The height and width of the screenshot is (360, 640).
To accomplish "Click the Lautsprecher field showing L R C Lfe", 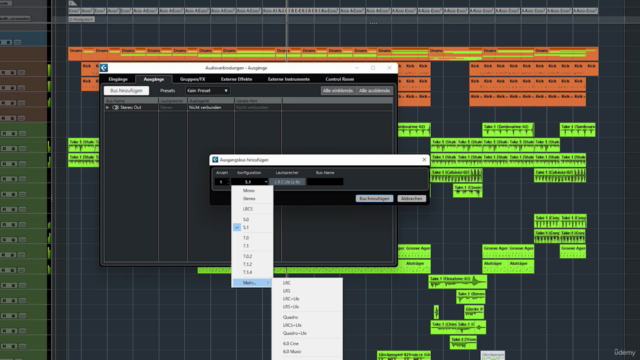I will tap(287, 182).
